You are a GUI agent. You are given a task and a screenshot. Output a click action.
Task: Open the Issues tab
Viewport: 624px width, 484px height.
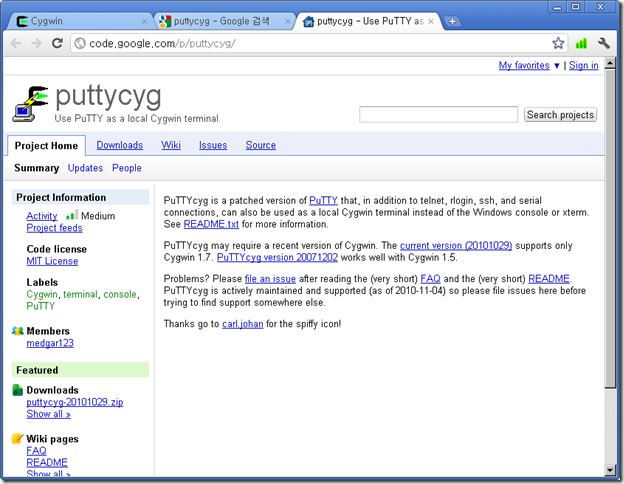coord(213,145)
